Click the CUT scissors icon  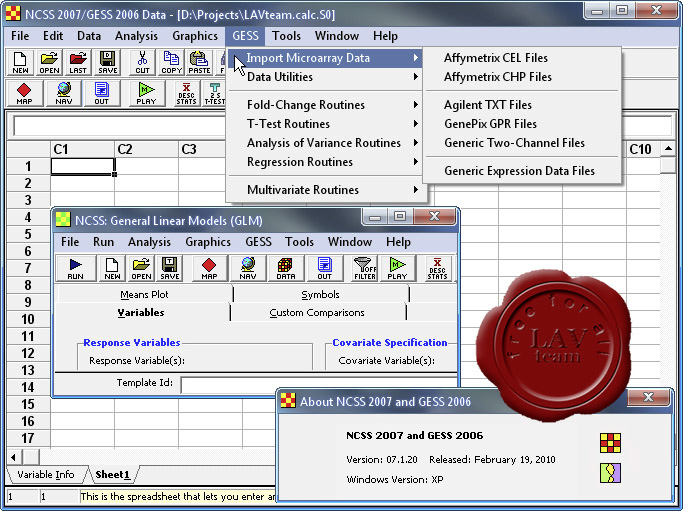[x=142, y=63]
